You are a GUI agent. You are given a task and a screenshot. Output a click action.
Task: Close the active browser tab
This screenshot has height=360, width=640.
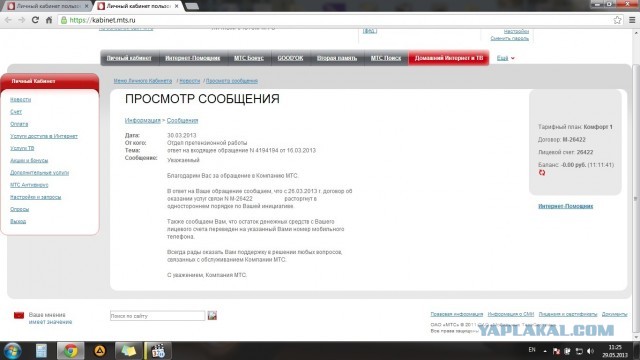(x=177, y=6)
